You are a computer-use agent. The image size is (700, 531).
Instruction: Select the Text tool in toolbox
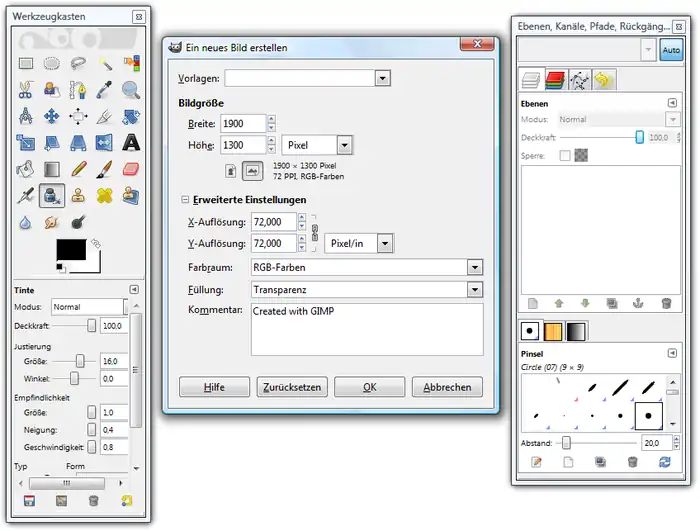point(131,143)
